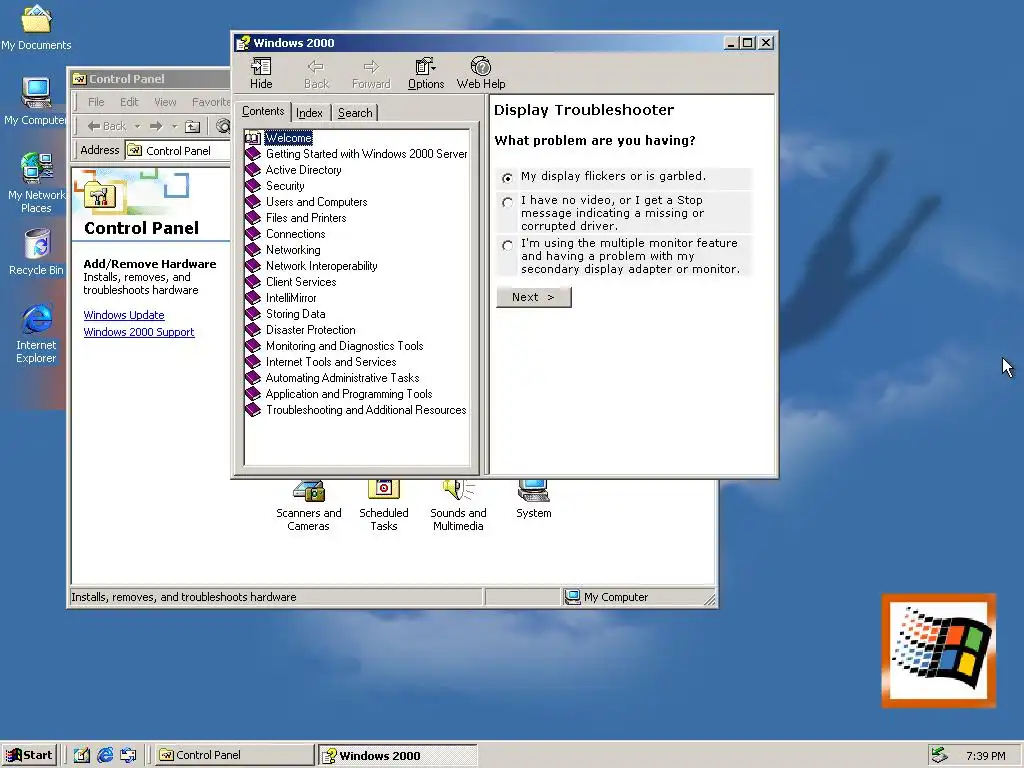Image resolution: width=1024 pixels, height=768 pixels.
Task: Open My Documents desktop icon
Action: tap(36, 27)
